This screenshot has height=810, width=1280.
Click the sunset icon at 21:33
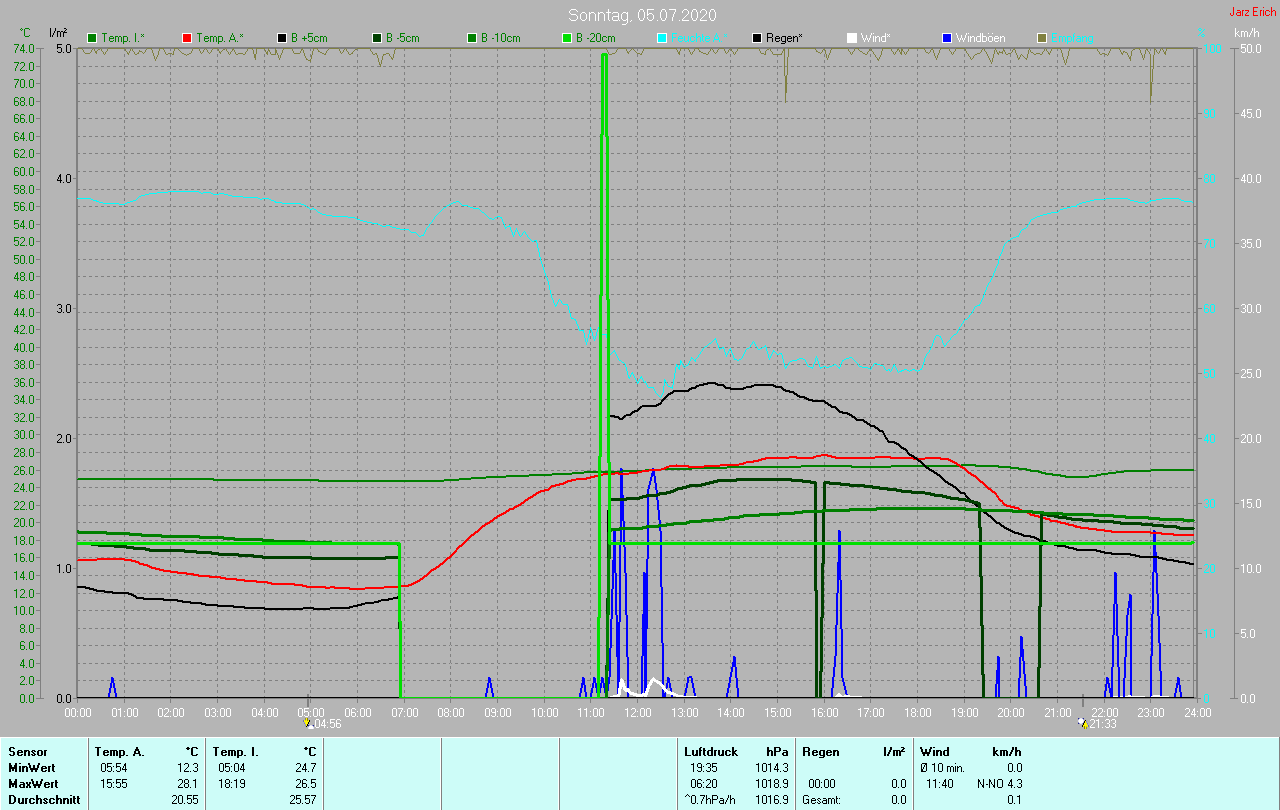1082,723
